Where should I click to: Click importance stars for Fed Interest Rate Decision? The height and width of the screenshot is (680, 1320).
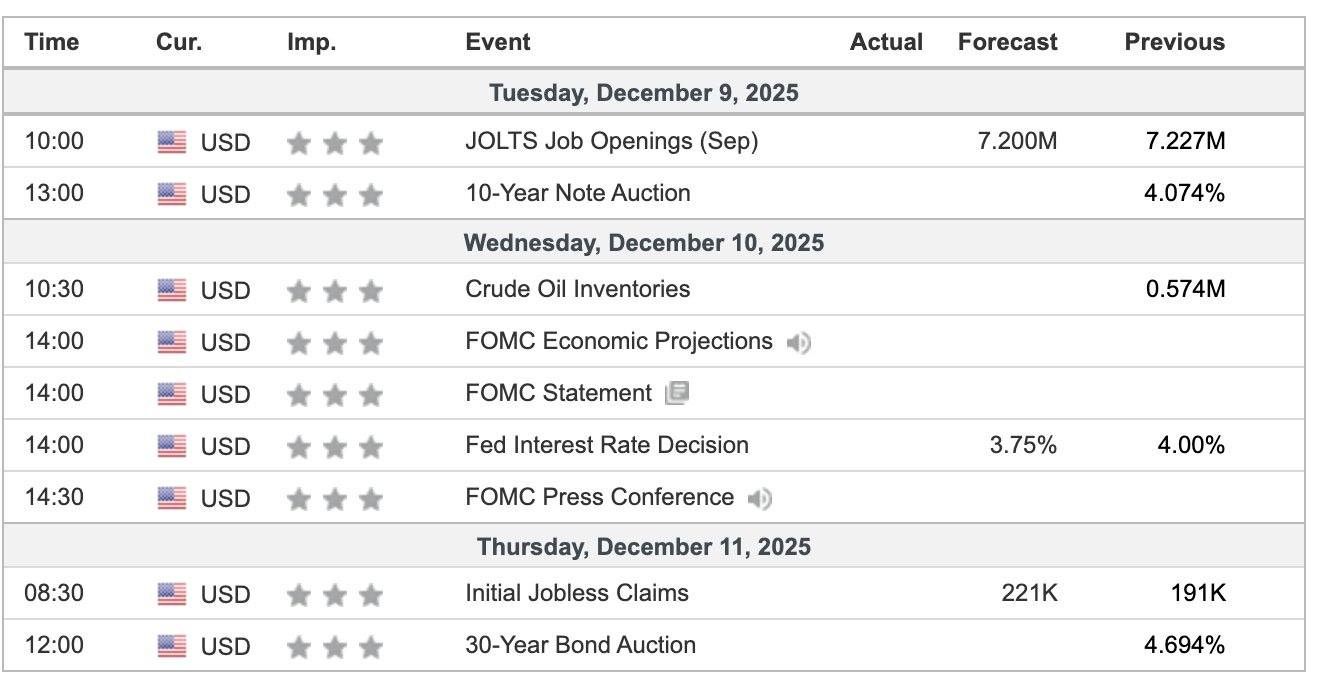(x=334, y=446)
